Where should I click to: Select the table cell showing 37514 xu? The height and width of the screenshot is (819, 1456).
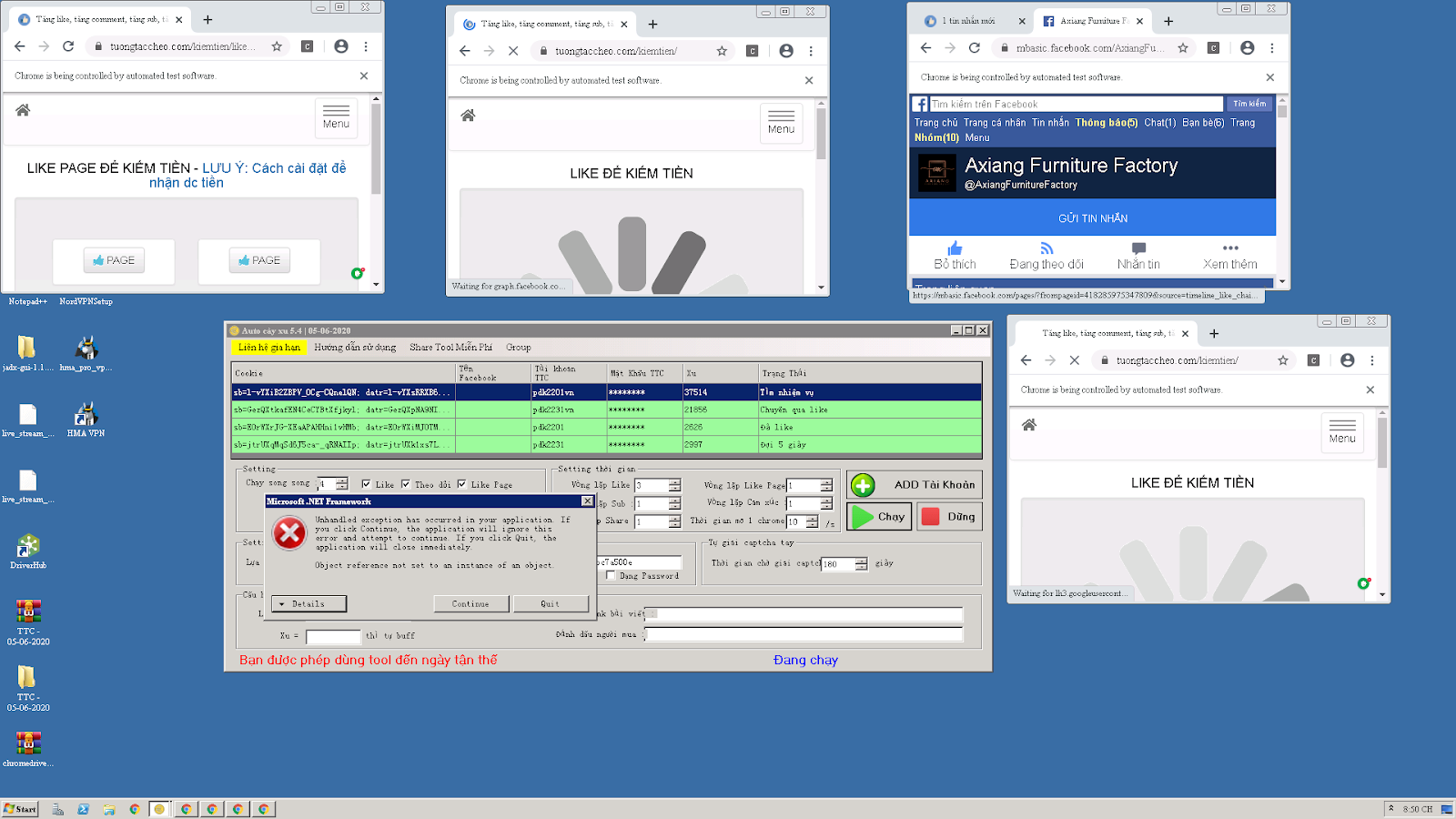pyautogui.click(x=720, y=392)
